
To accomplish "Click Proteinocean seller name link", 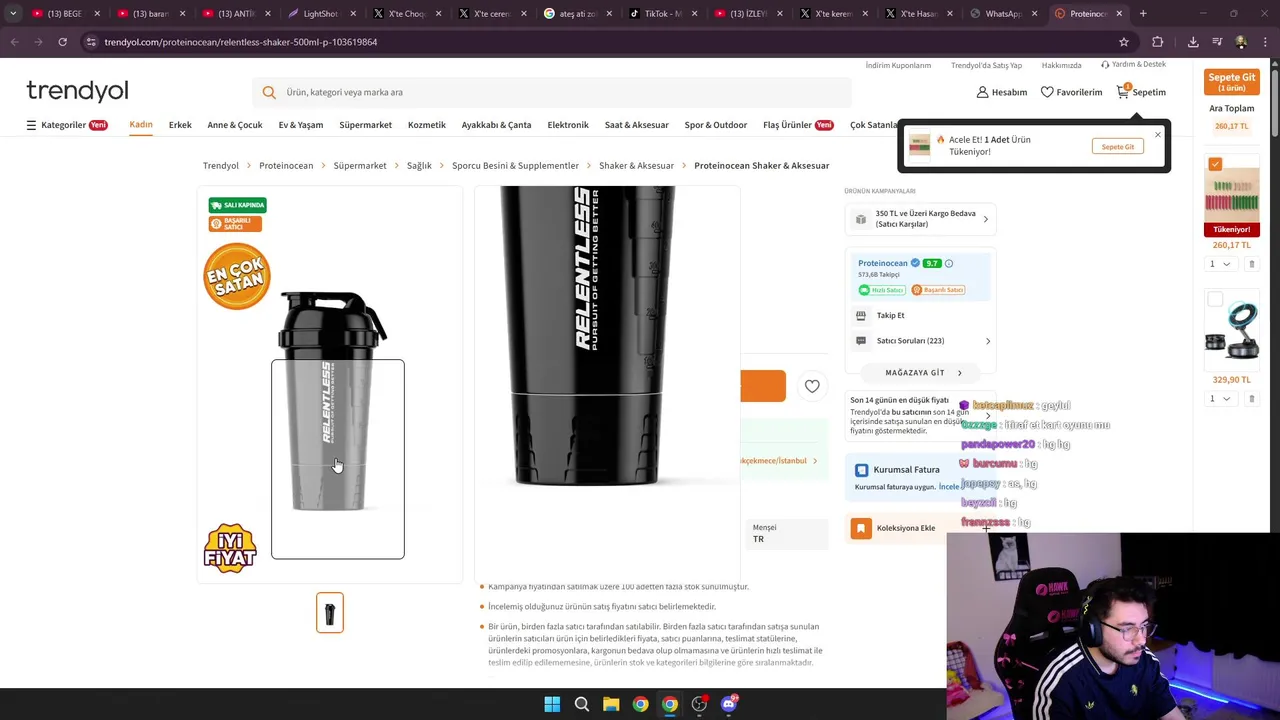I will tap(882, 263).
